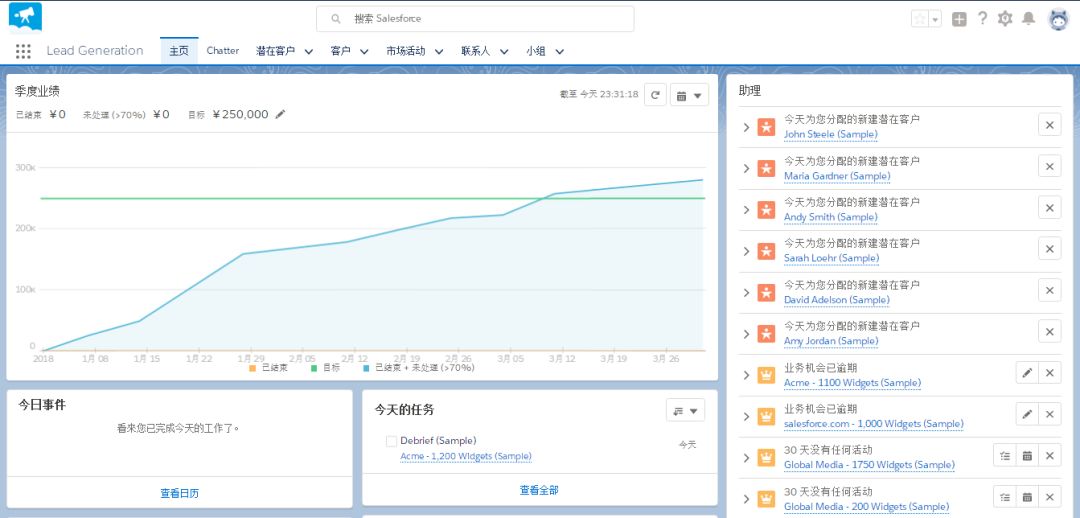Screen dimensions: 1080x518
Task: Refresh the quarterly performance chart
Action: pyautogui.click(x=655, y=95)
